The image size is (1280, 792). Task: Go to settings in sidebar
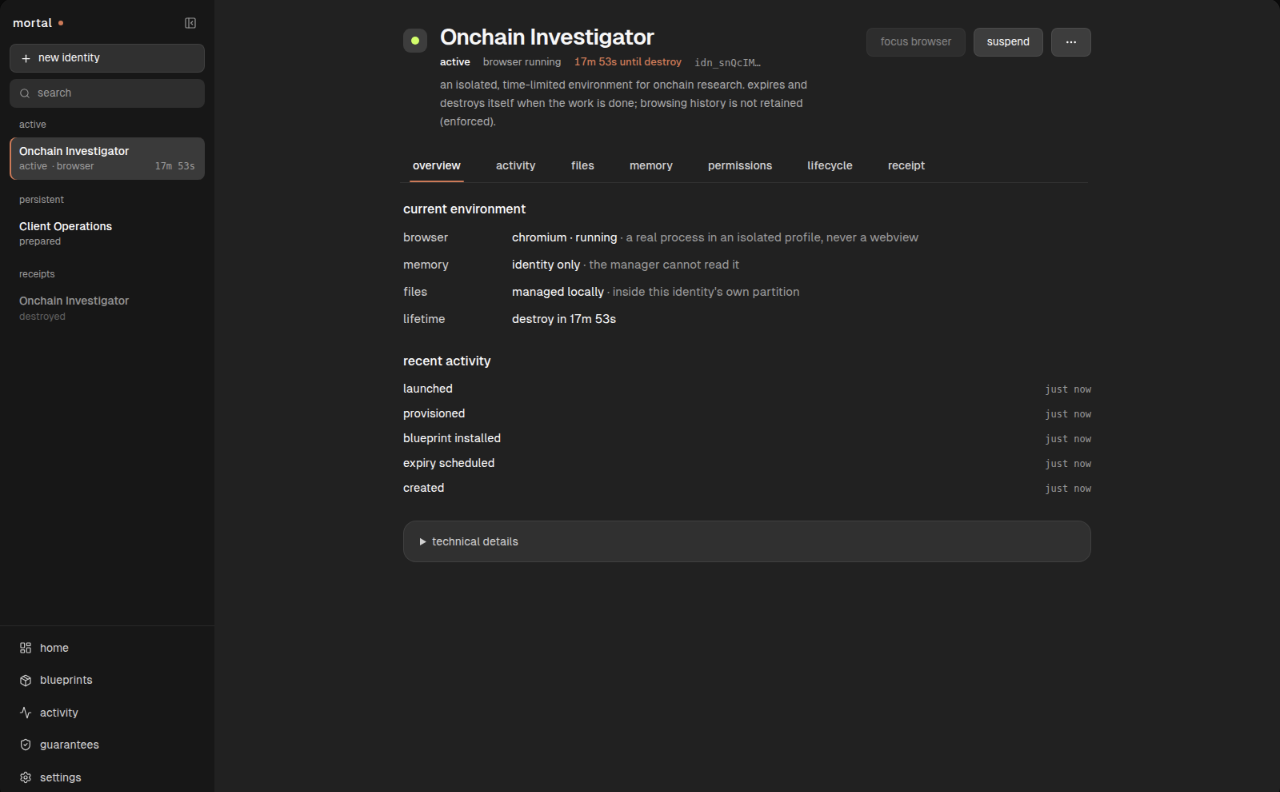click(107, 778)
